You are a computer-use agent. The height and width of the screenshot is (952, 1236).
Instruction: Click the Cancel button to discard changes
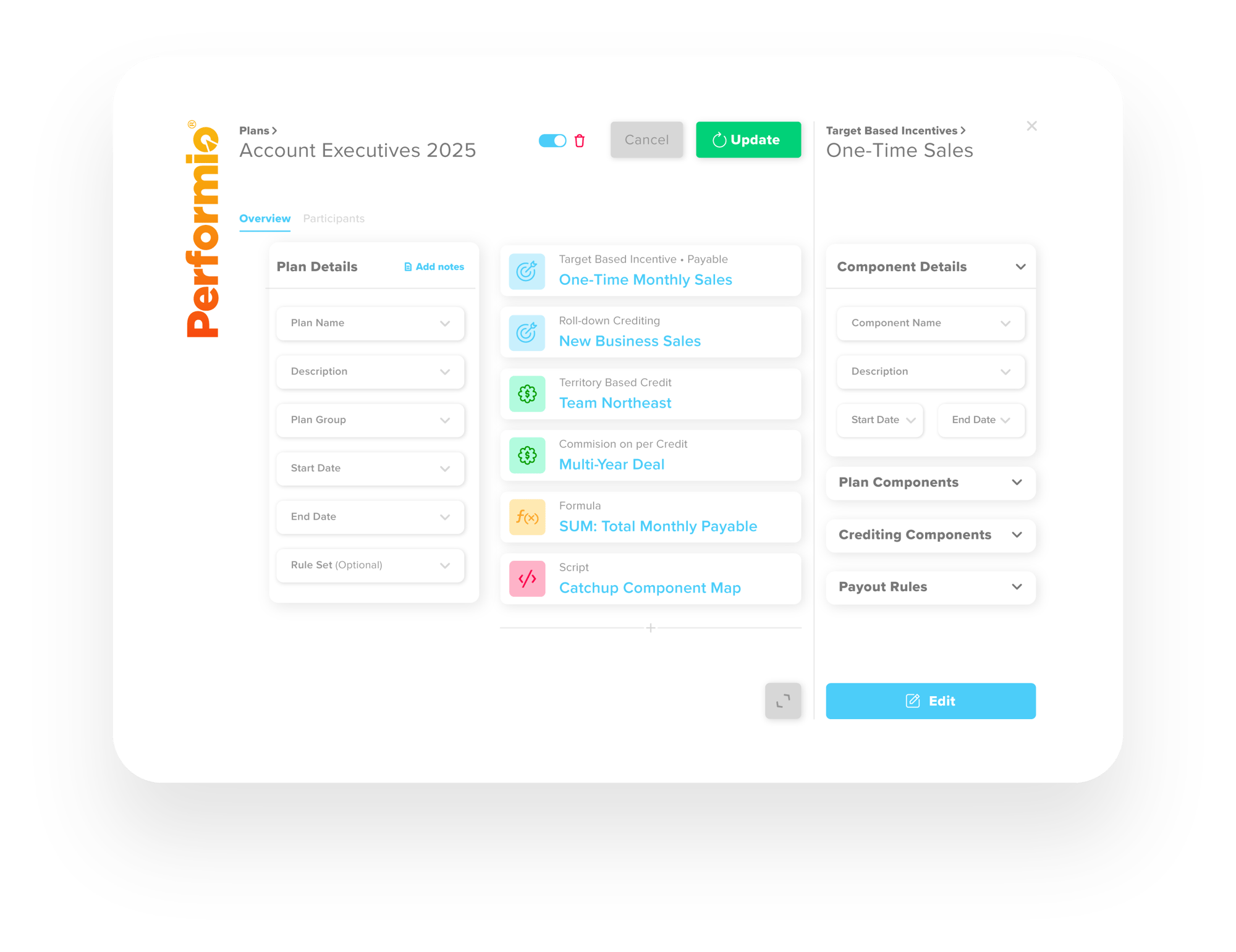[x=646, y=140]
